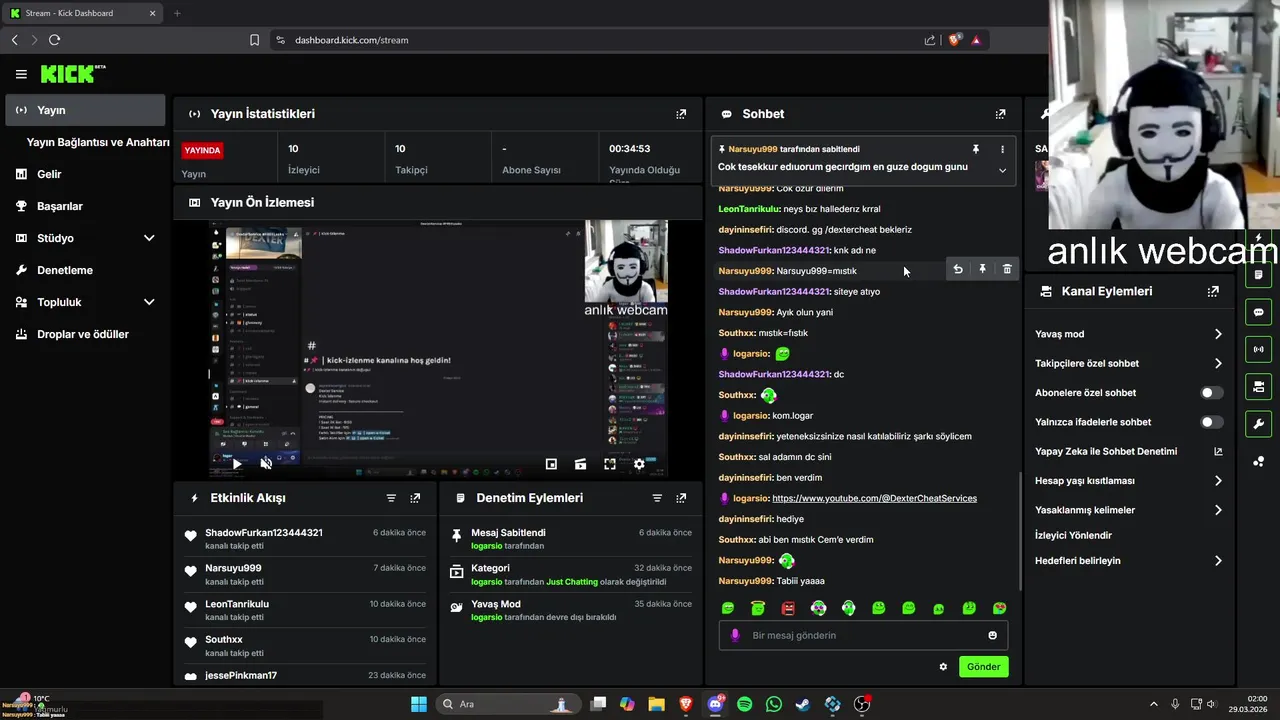Toggle Abonelere özel sohbet switch
1280x720 pixels.
point(1211,393)
